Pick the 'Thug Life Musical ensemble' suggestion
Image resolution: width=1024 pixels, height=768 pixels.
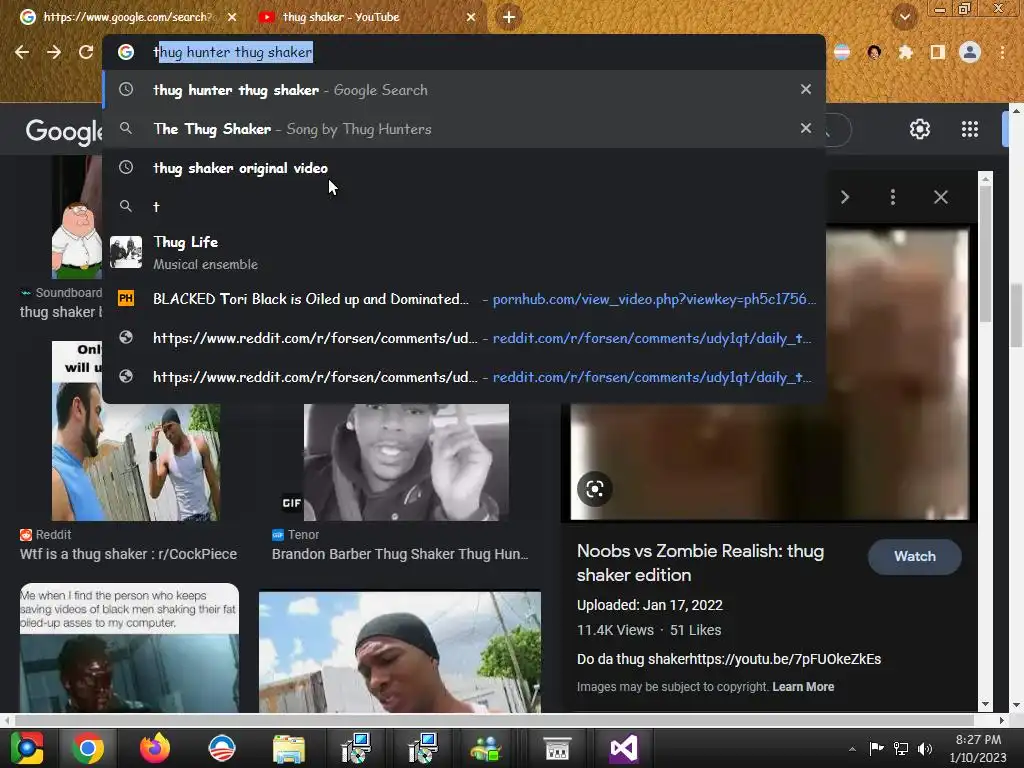point(464,252)
